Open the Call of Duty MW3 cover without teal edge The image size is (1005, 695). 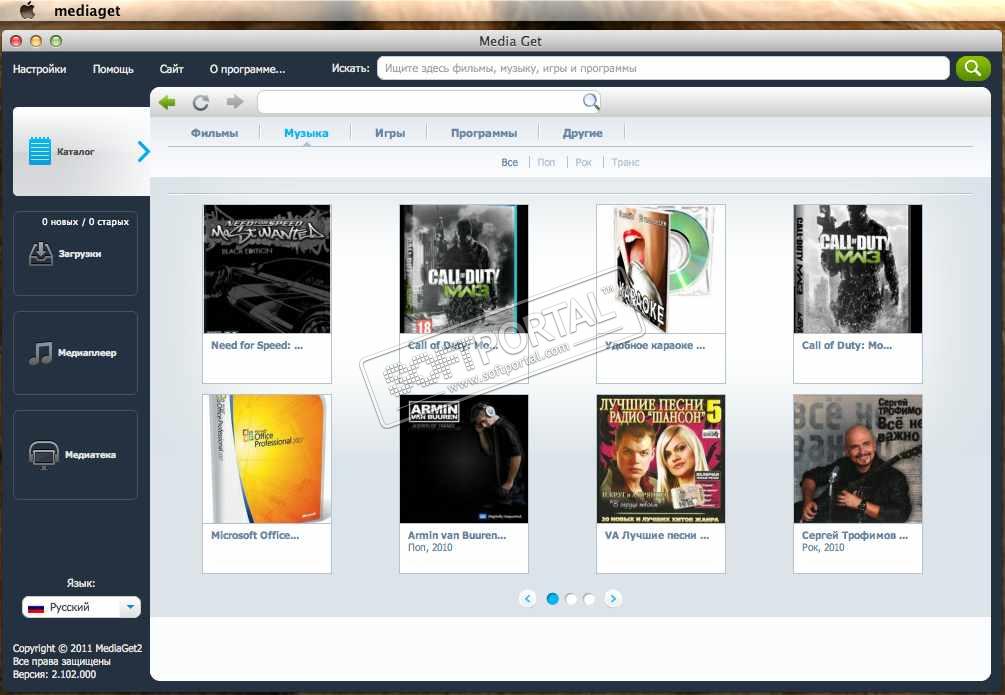858,269
